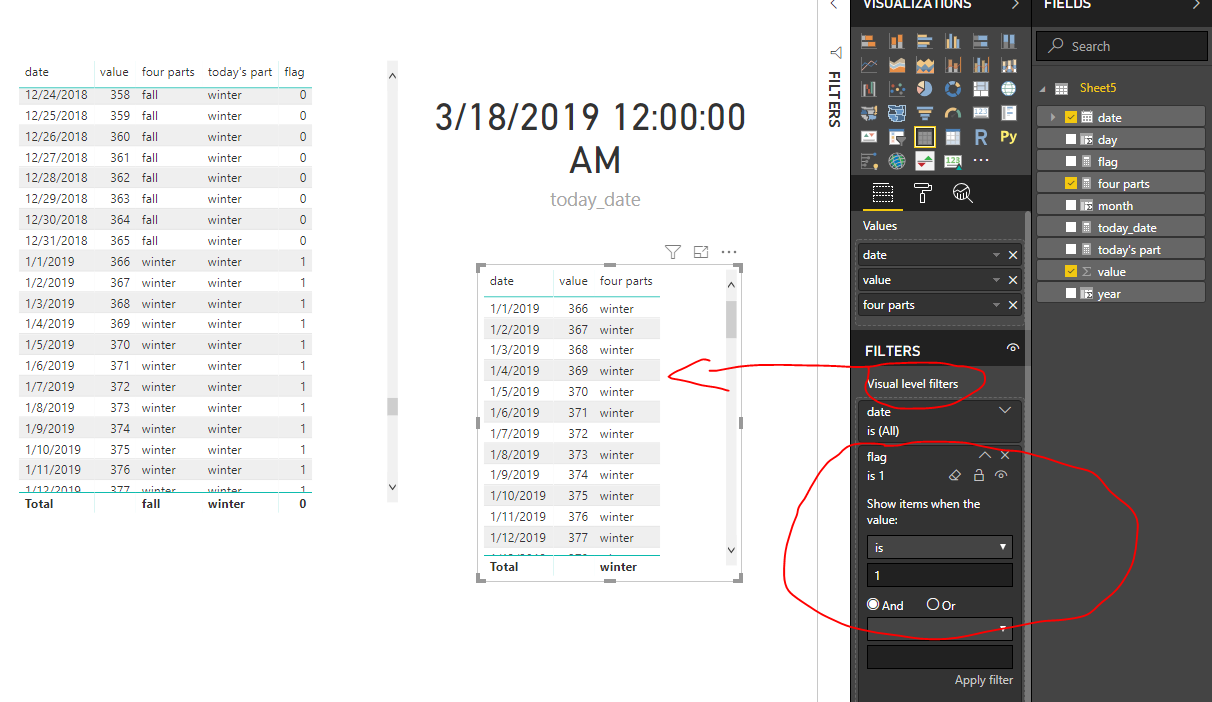Select the clustered column chart visual
Viewport: 1212px width, 702px height.
tap(953, 41)
